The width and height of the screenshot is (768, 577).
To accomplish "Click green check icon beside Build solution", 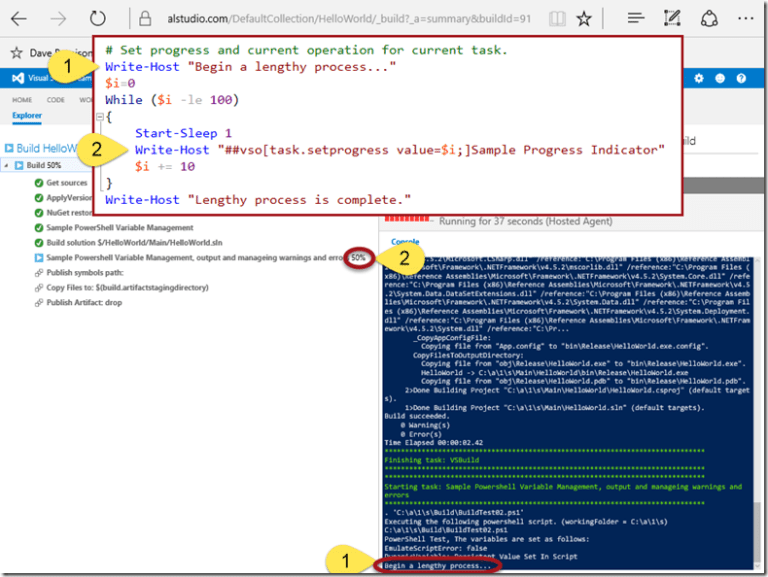I will 39,242.
